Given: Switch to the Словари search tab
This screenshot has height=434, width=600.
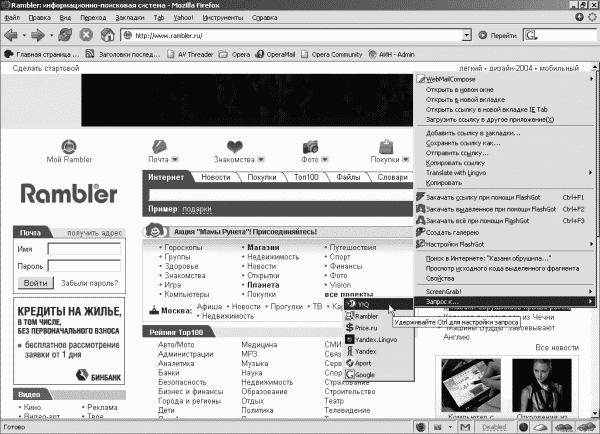Looking at the screenshot, I should pos(392,177).
